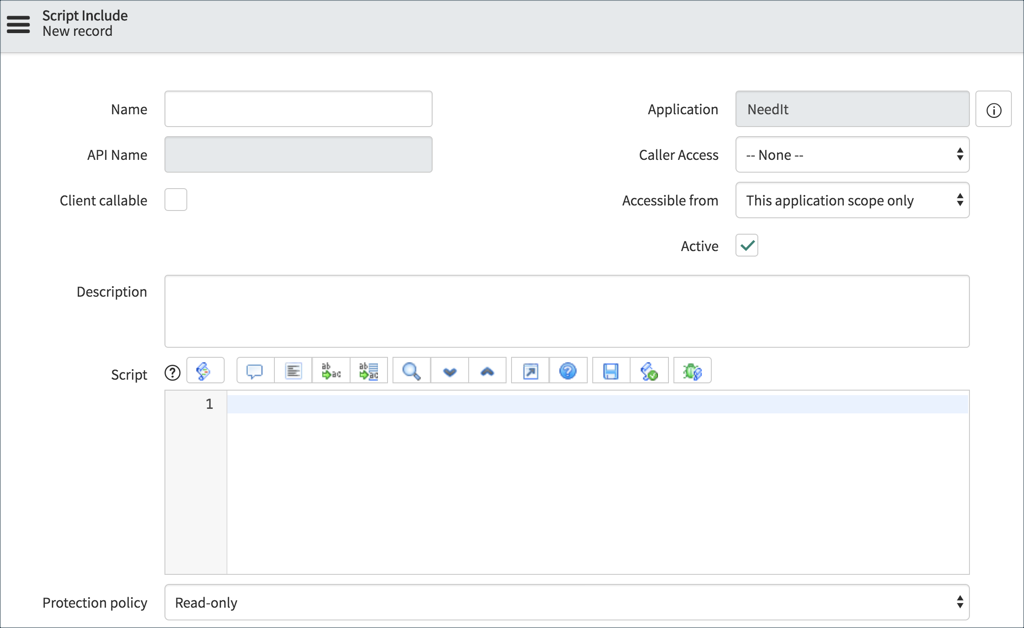Image resolution: width=1024 pixels, height=628 pixels.
Task: Open the Script Include context menu
Action: click(20, 25)
